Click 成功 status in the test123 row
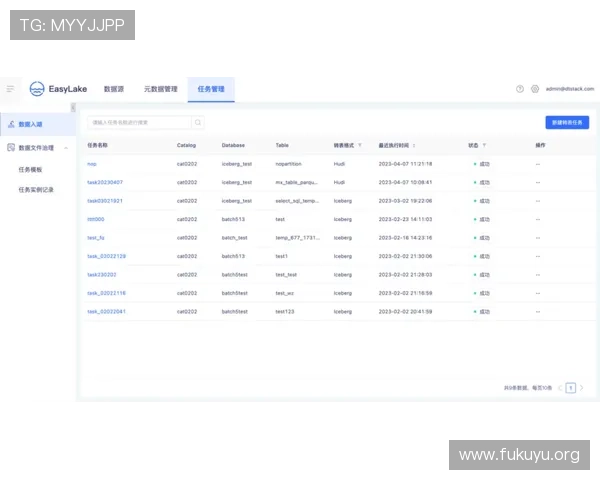 484,311
